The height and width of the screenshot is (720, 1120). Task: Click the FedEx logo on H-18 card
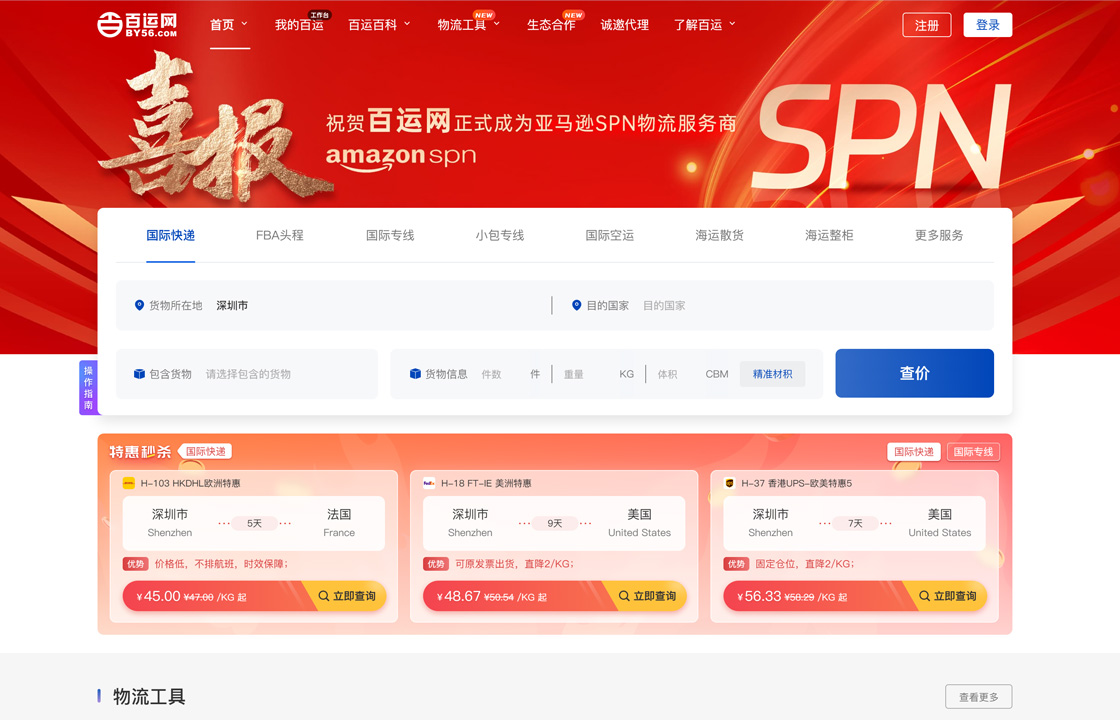[x=429, y=483]
